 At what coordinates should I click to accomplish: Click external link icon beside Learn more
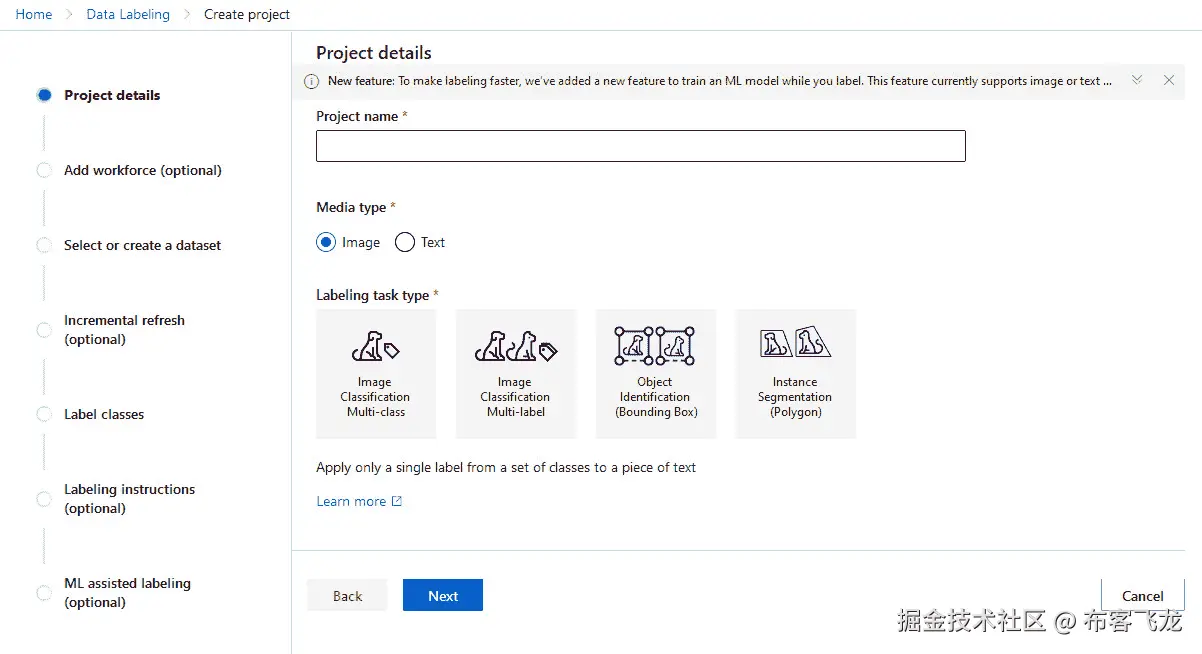[397, 501]
